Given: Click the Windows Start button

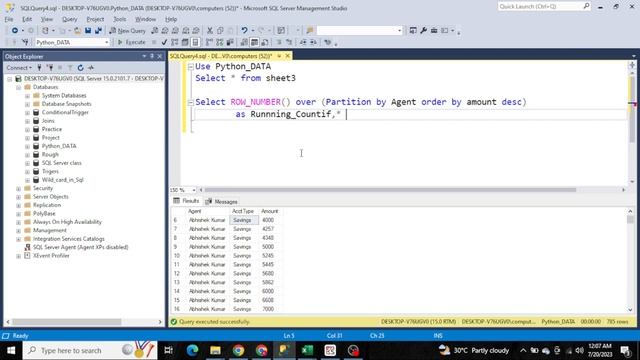Looking at the screenshot, I should tap(11, 350).
